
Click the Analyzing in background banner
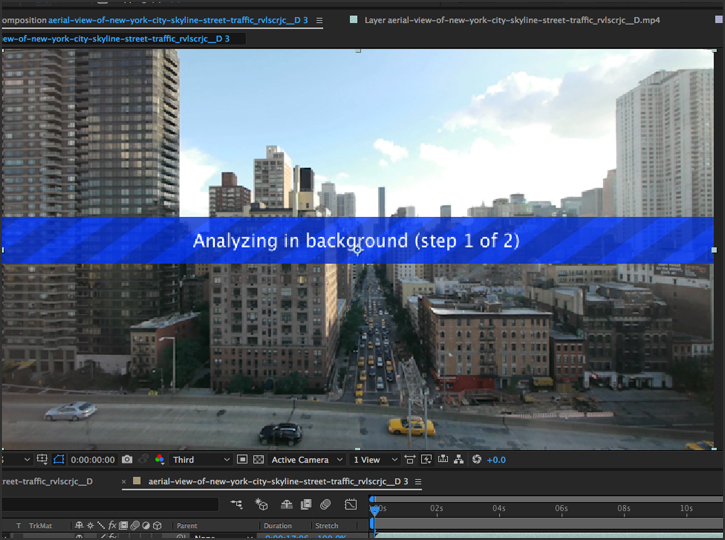357,240
